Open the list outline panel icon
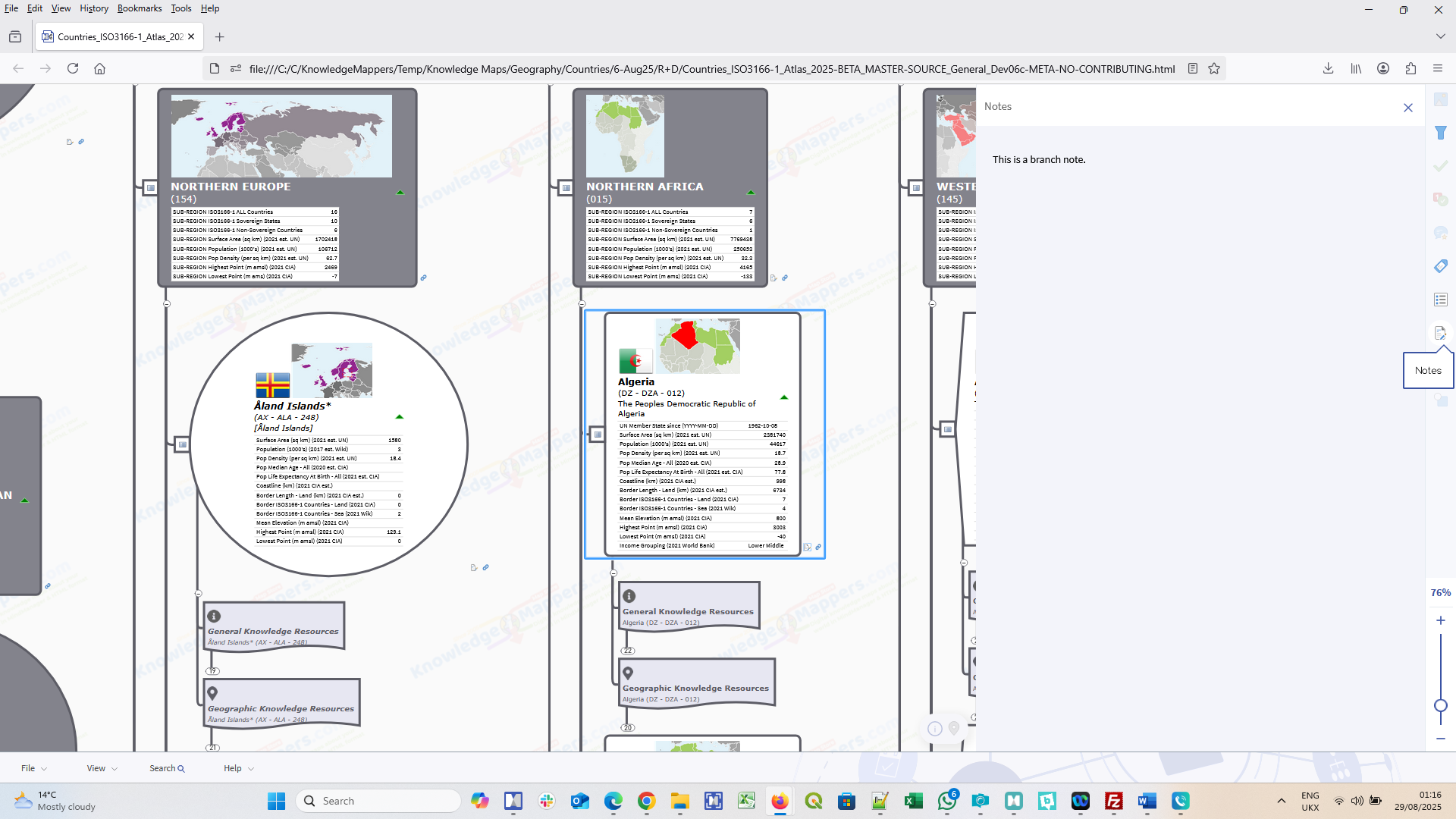Viewport: 1456px width, 819px height. 1441,300
